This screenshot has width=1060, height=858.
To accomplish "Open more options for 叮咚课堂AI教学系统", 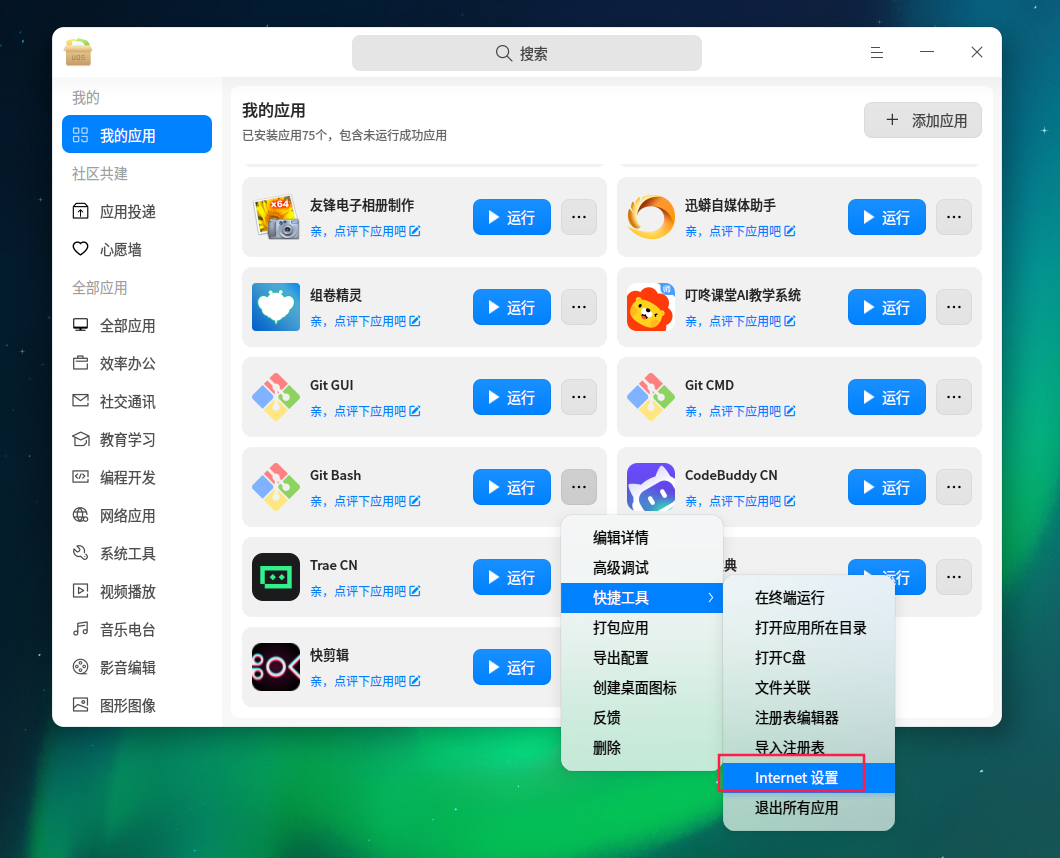I will pyautogui.click(x=954, y=307).
